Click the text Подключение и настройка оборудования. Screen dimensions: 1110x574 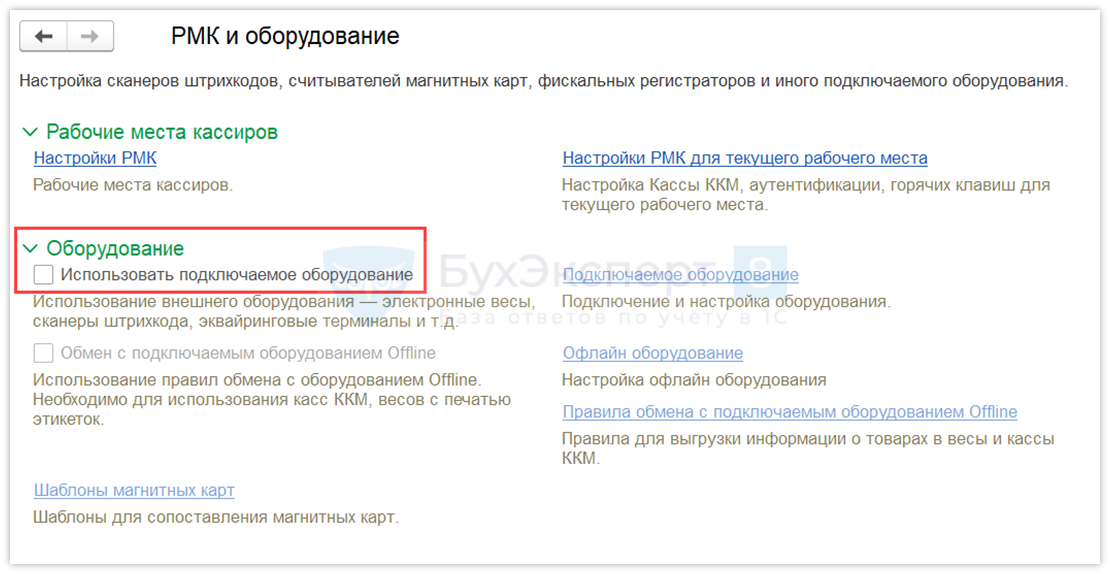[726, 302]
